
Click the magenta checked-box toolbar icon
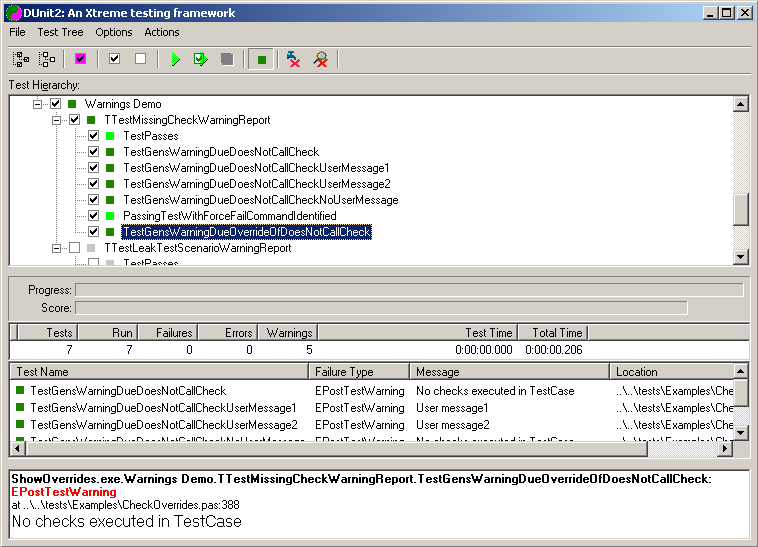click(80, 59)
